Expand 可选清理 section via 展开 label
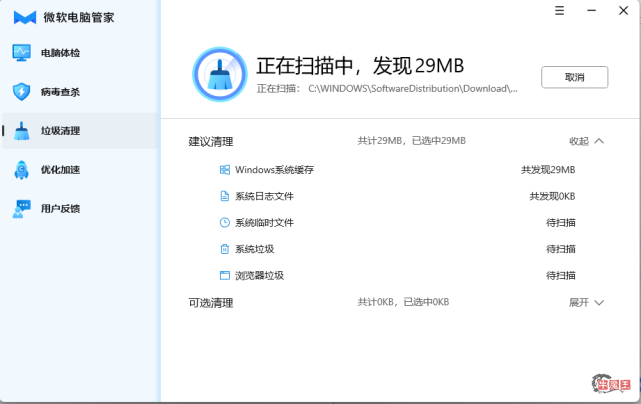 point(579,303)
